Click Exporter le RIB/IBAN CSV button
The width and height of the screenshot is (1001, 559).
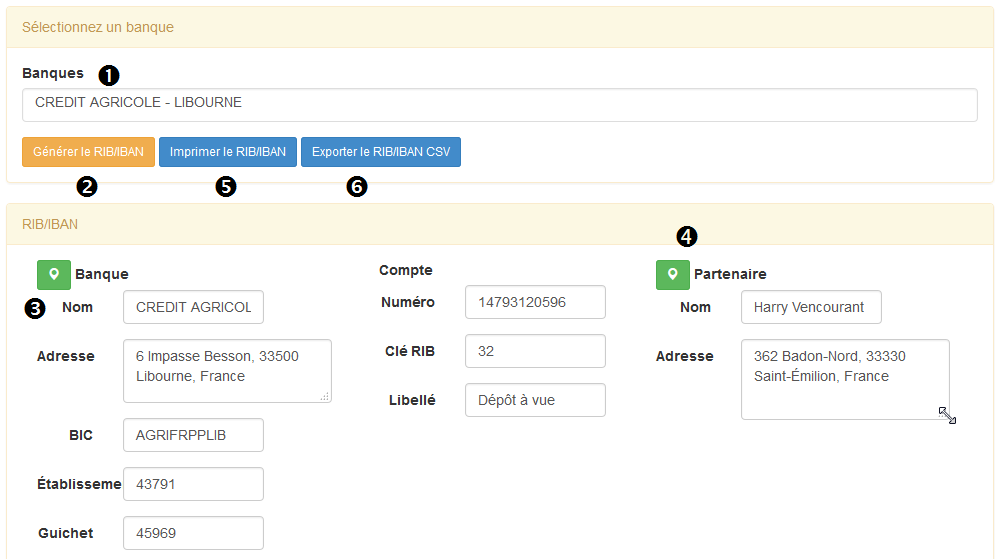[380, 152]
